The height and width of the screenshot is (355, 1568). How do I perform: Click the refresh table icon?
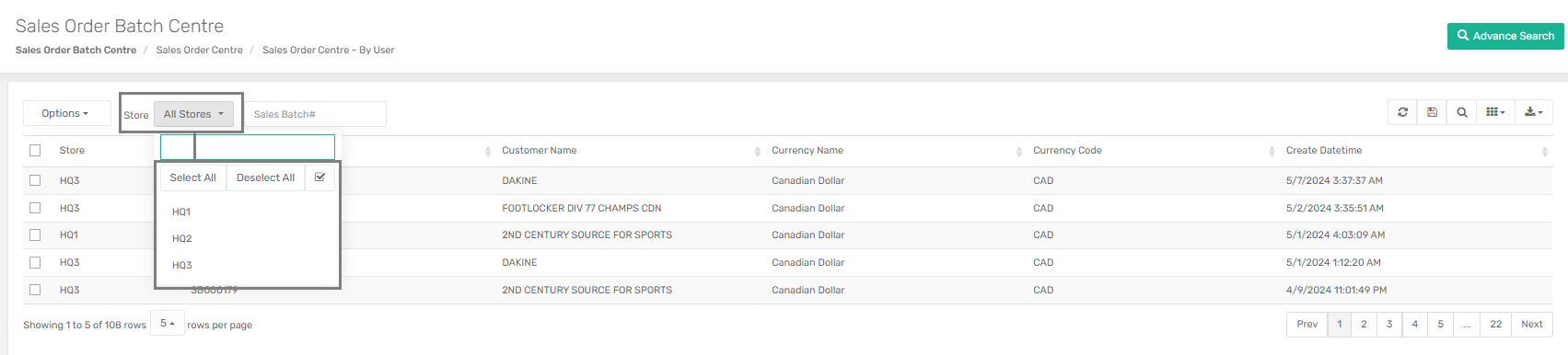[x=1402, y=112]
